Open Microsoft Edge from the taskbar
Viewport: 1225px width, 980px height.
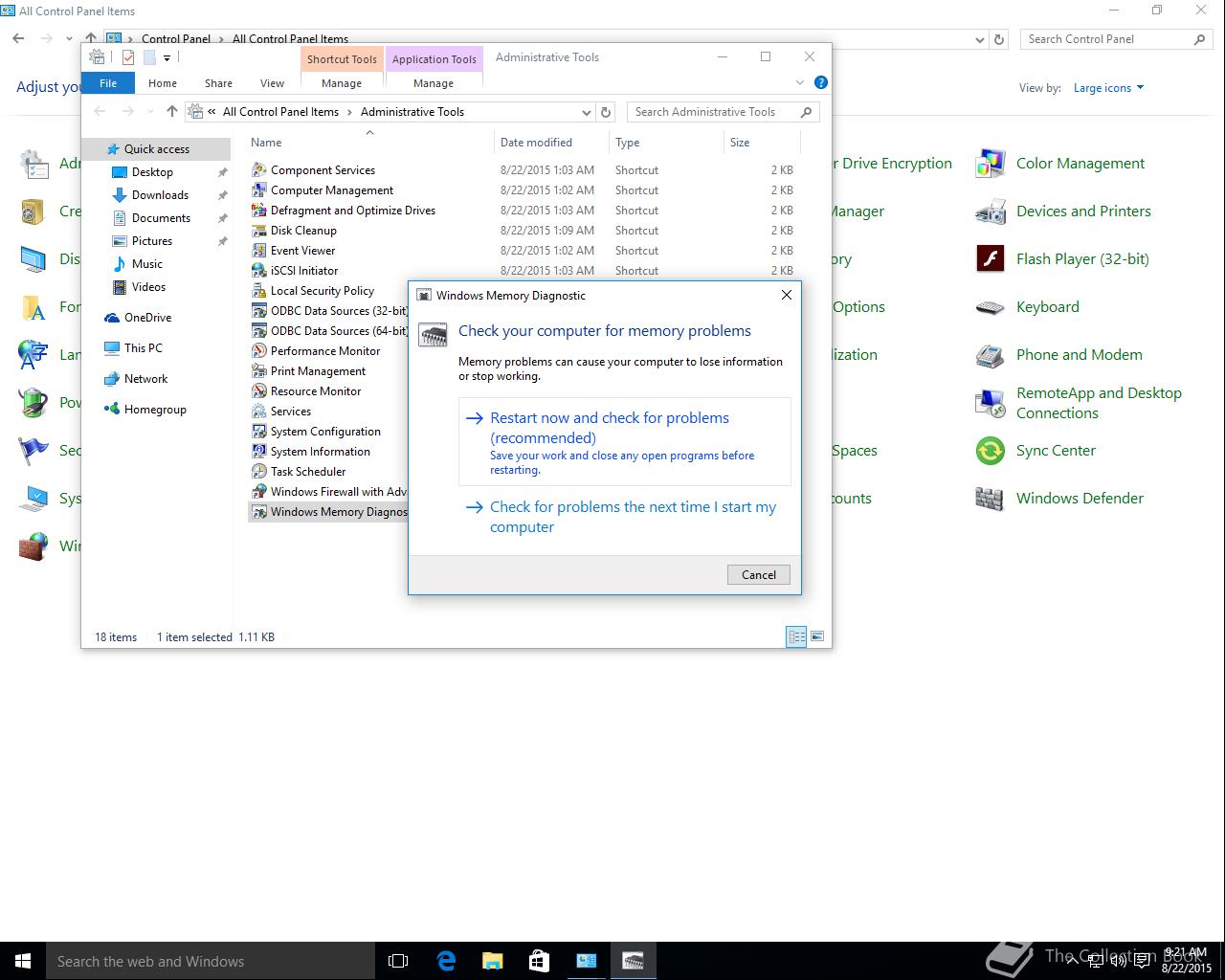446,961
